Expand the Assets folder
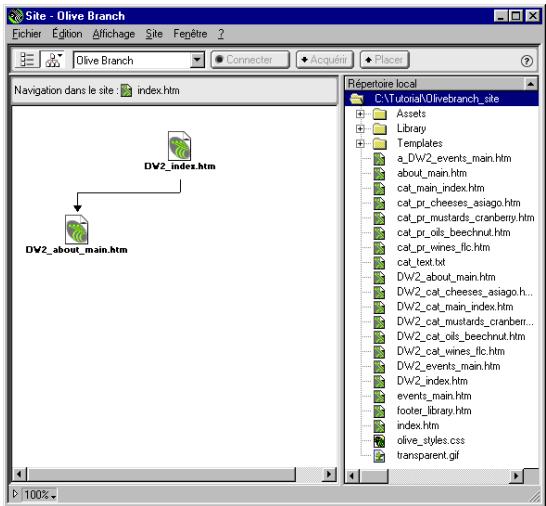Screen dimensions: 546x506 click(360, 114)
